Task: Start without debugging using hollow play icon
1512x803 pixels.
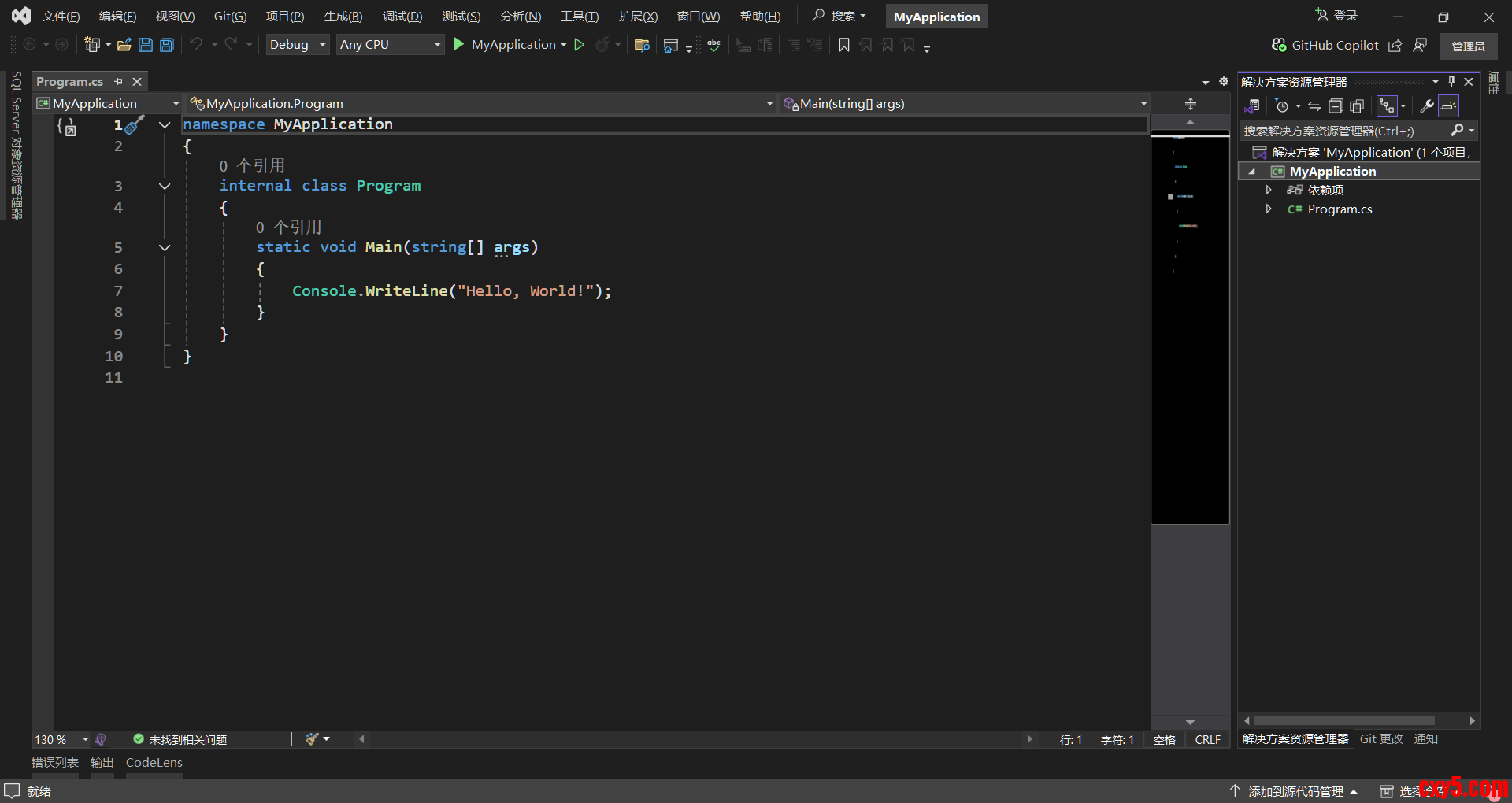Action: 580,45
